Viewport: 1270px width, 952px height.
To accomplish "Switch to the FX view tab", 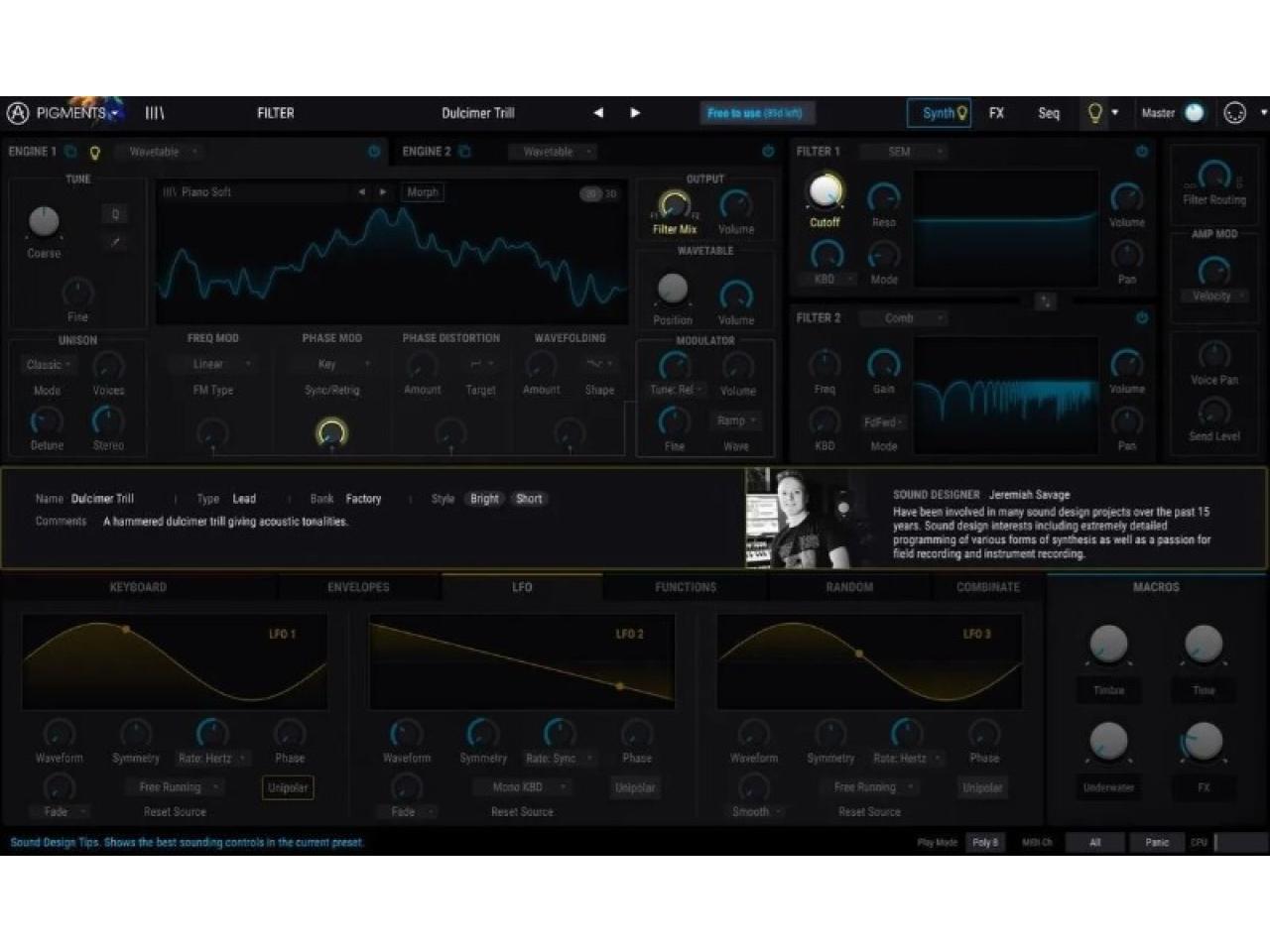I will pyautogui.click(x=996, y=113).
